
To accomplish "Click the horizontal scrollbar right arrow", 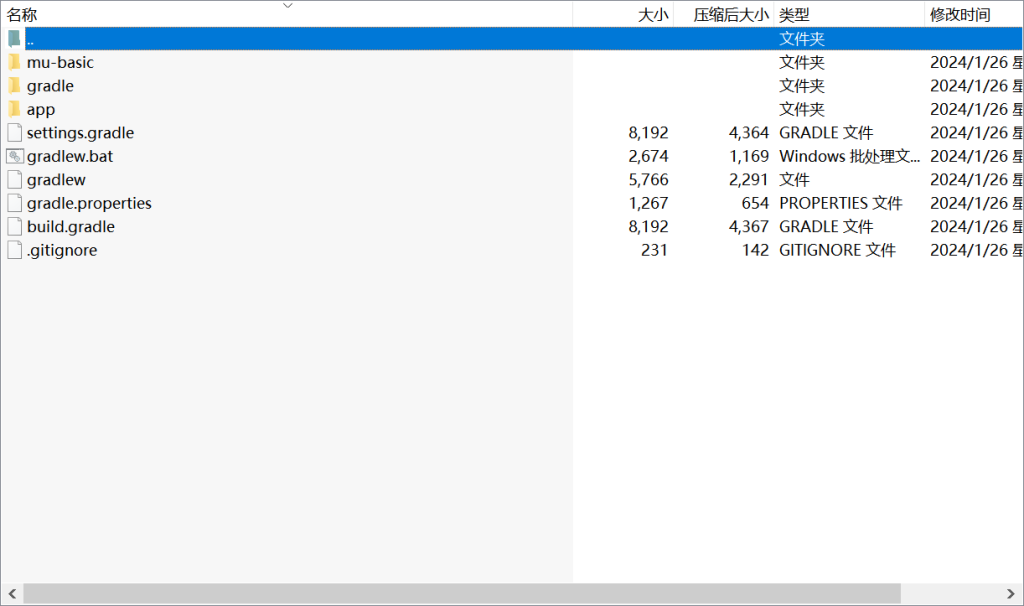I will click(x=1012, y=594).
